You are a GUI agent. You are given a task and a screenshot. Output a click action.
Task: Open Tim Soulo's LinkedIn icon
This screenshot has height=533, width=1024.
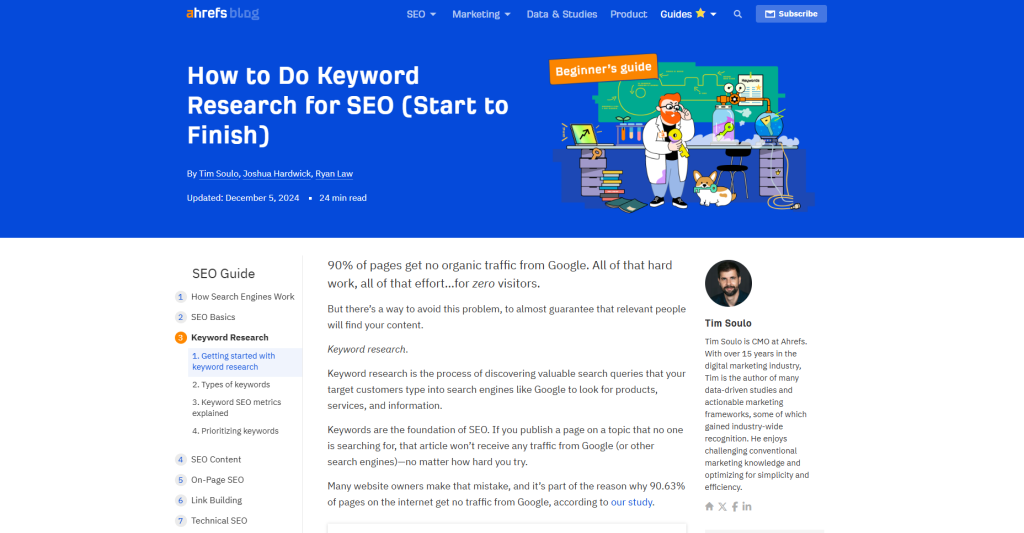click(x=746, y=506)
